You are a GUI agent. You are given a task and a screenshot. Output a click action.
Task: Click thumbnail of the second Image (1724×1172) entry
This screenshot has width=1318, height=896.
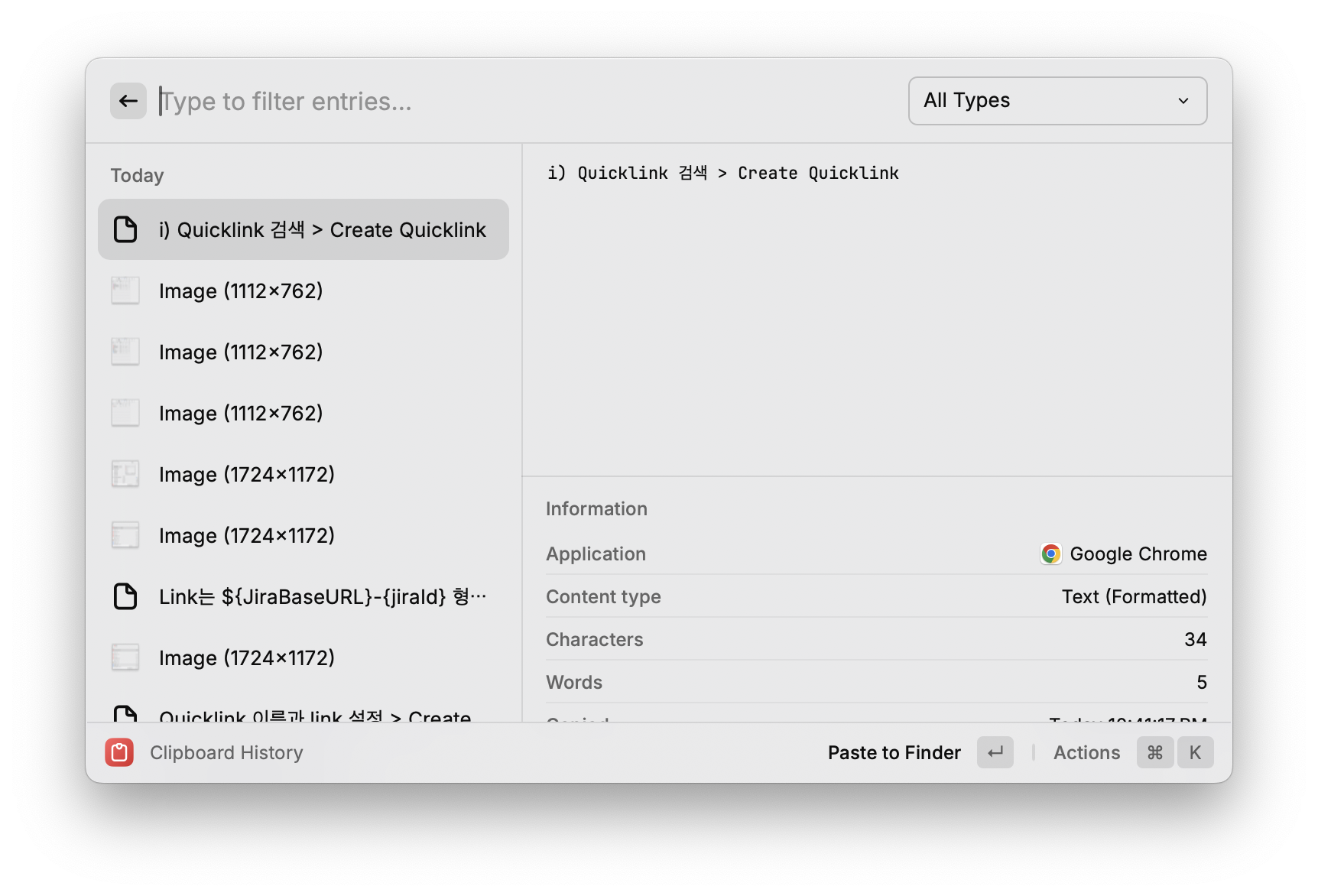(125, 535)
